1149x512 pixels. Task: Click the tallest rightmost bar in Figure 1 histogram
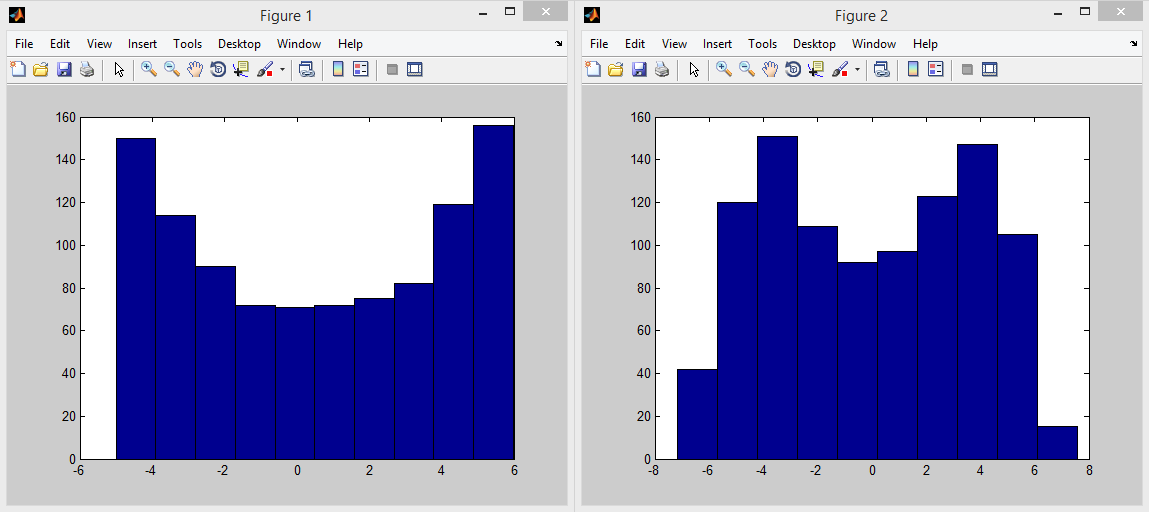click(493, 290)
